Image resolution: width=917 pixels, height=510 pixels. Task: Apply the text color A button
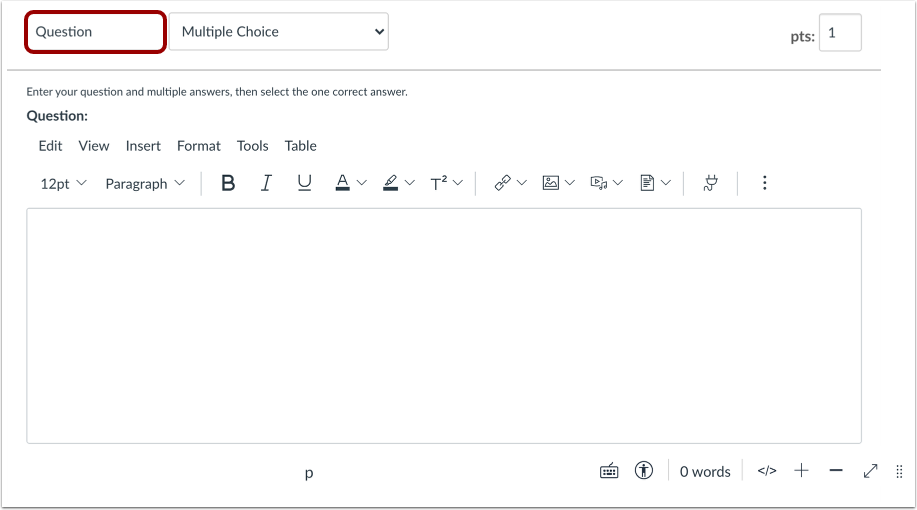click(x=343, y=183)
